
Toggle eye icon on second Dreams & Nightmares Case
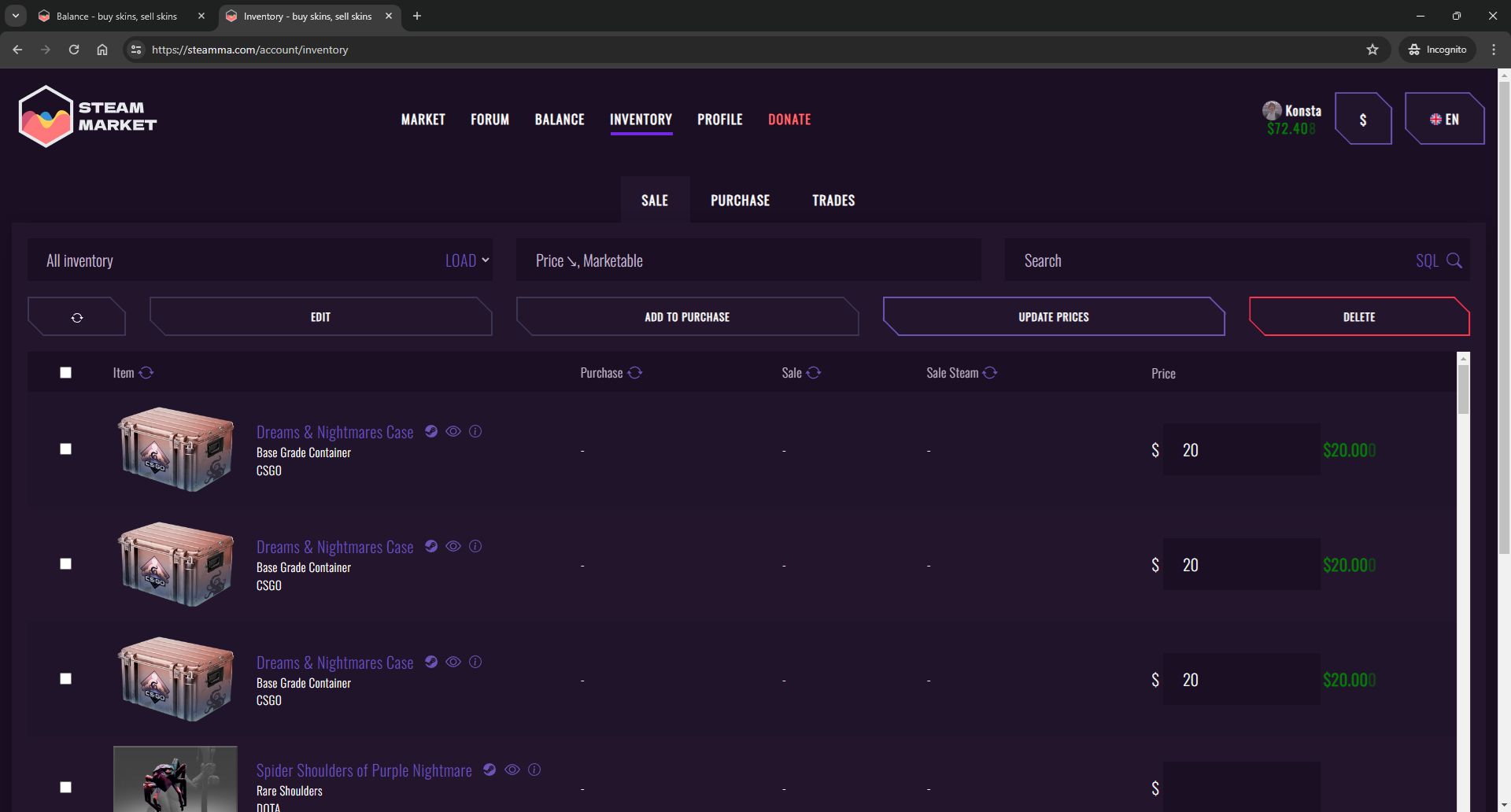pos(453,546)
